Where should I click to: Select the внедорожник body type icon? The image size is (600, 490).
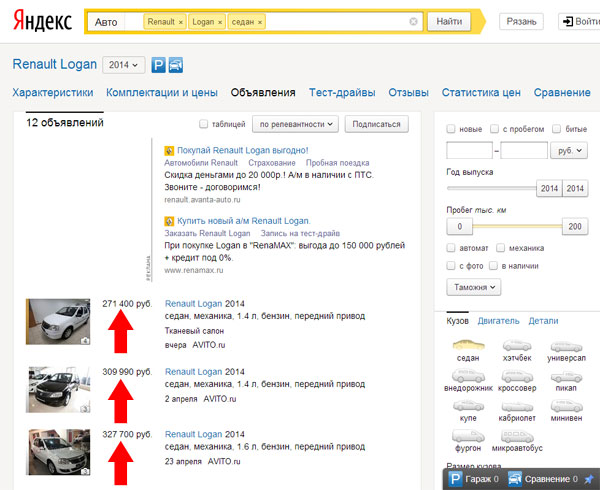(x=468, y=376)
